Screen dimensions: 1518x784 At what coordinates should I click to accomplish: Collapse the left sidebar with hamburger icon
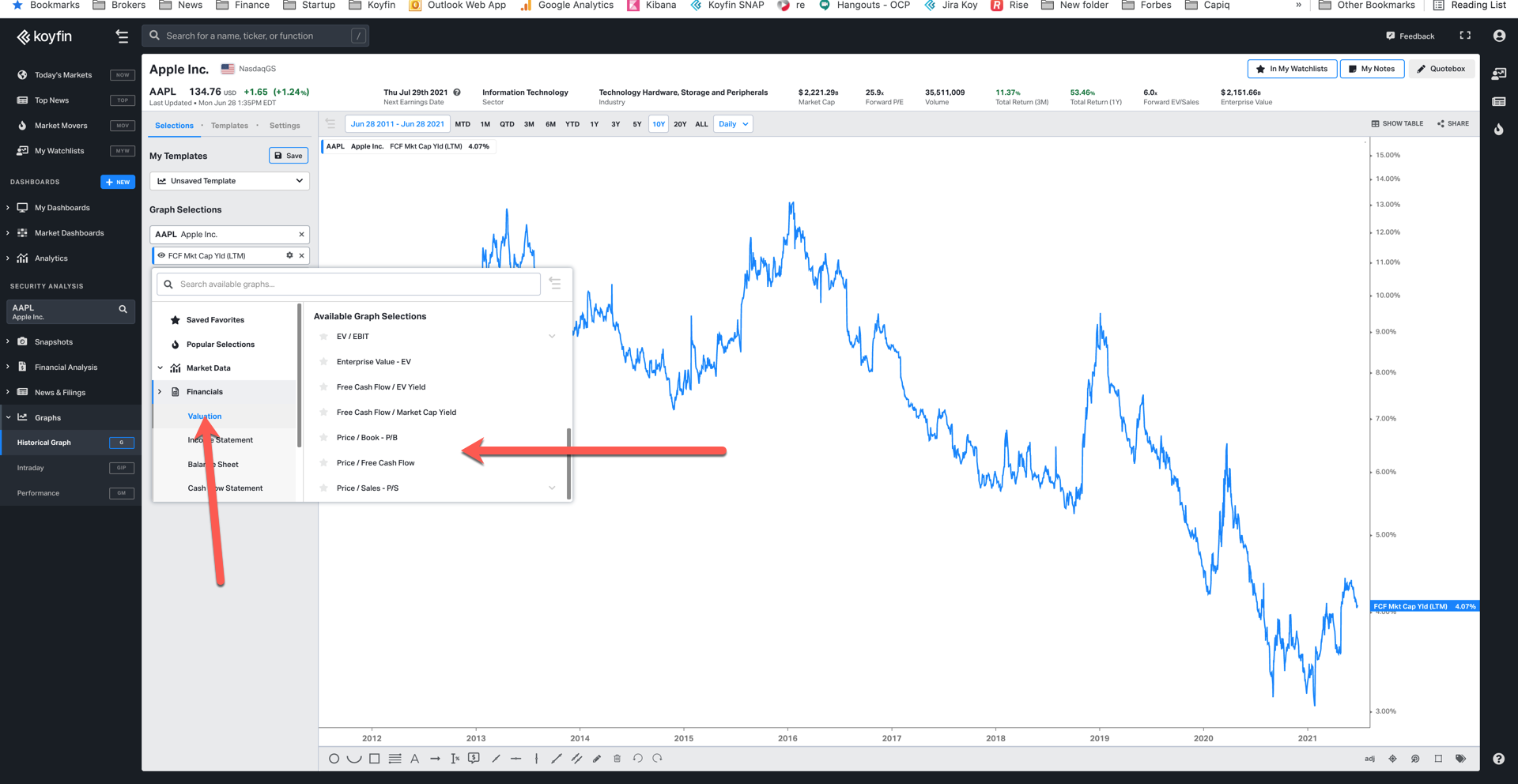pos(122,36)
